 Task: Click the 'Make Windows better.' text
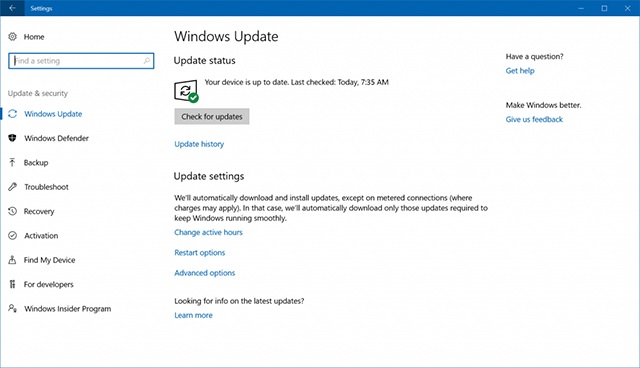click(x=544, y=105)
